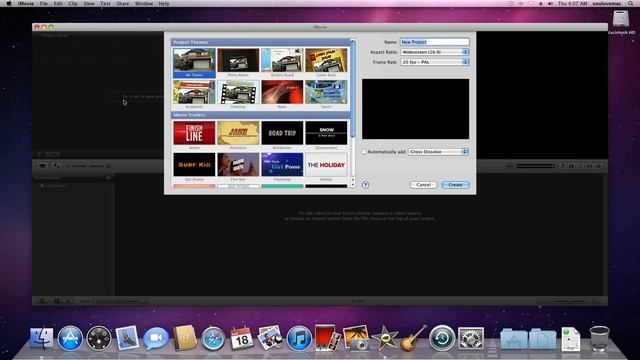Choose the Photo Album theme
Screen dimensions: 640x360
click(x=238, y=62)
